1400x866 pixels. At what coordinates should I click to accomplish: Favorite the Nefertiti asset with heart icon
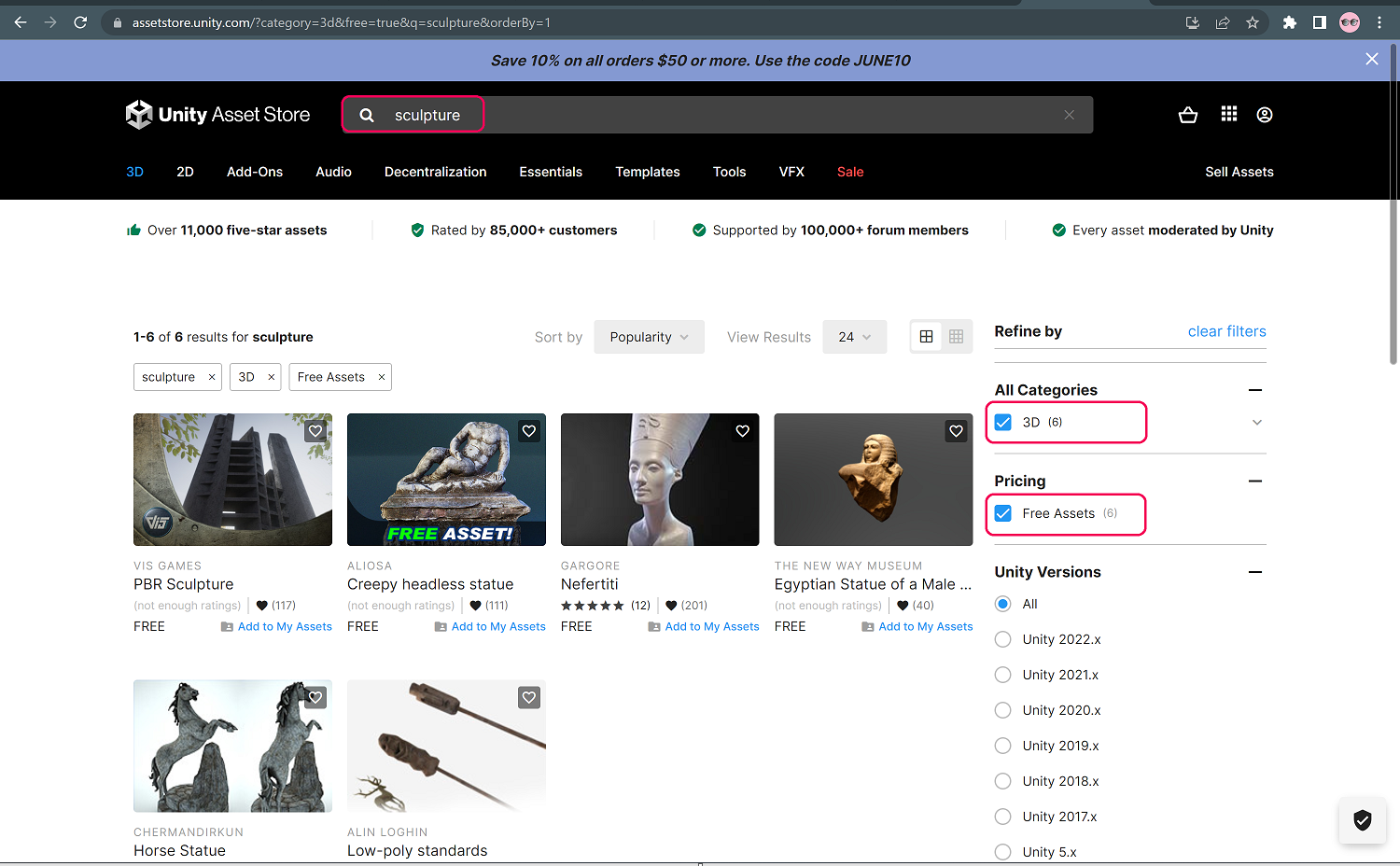click(x=742, y=431)
